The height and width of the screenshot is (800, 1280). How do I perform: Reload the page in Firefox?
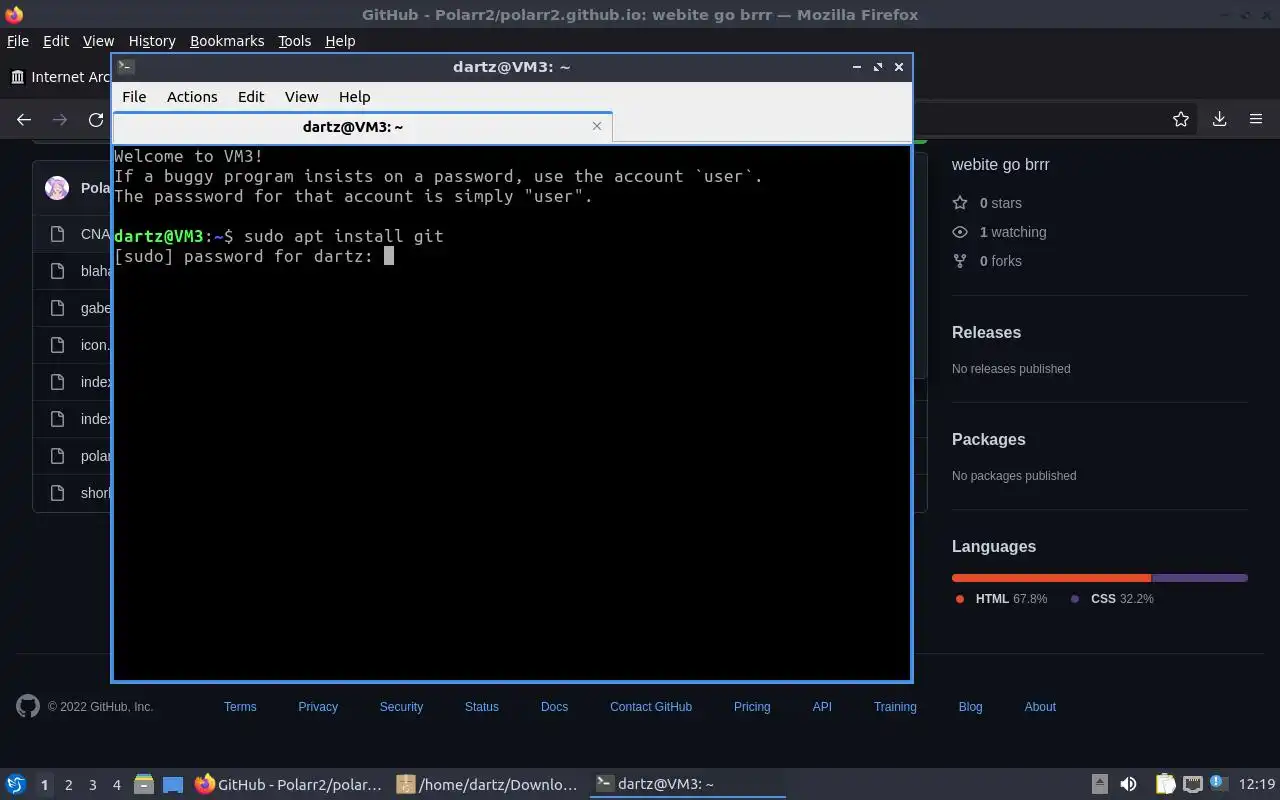tap(96, 119)
